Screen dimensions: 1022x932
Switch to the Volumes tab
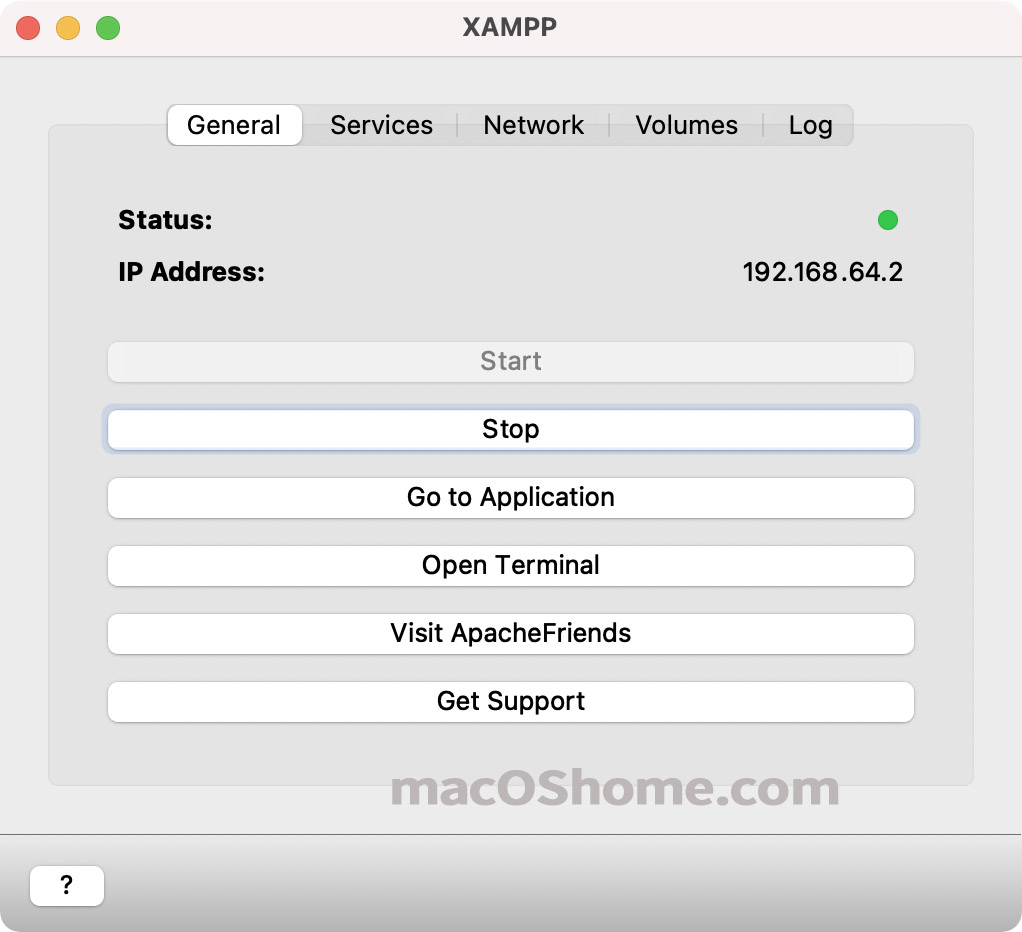(x=686, y=125)
